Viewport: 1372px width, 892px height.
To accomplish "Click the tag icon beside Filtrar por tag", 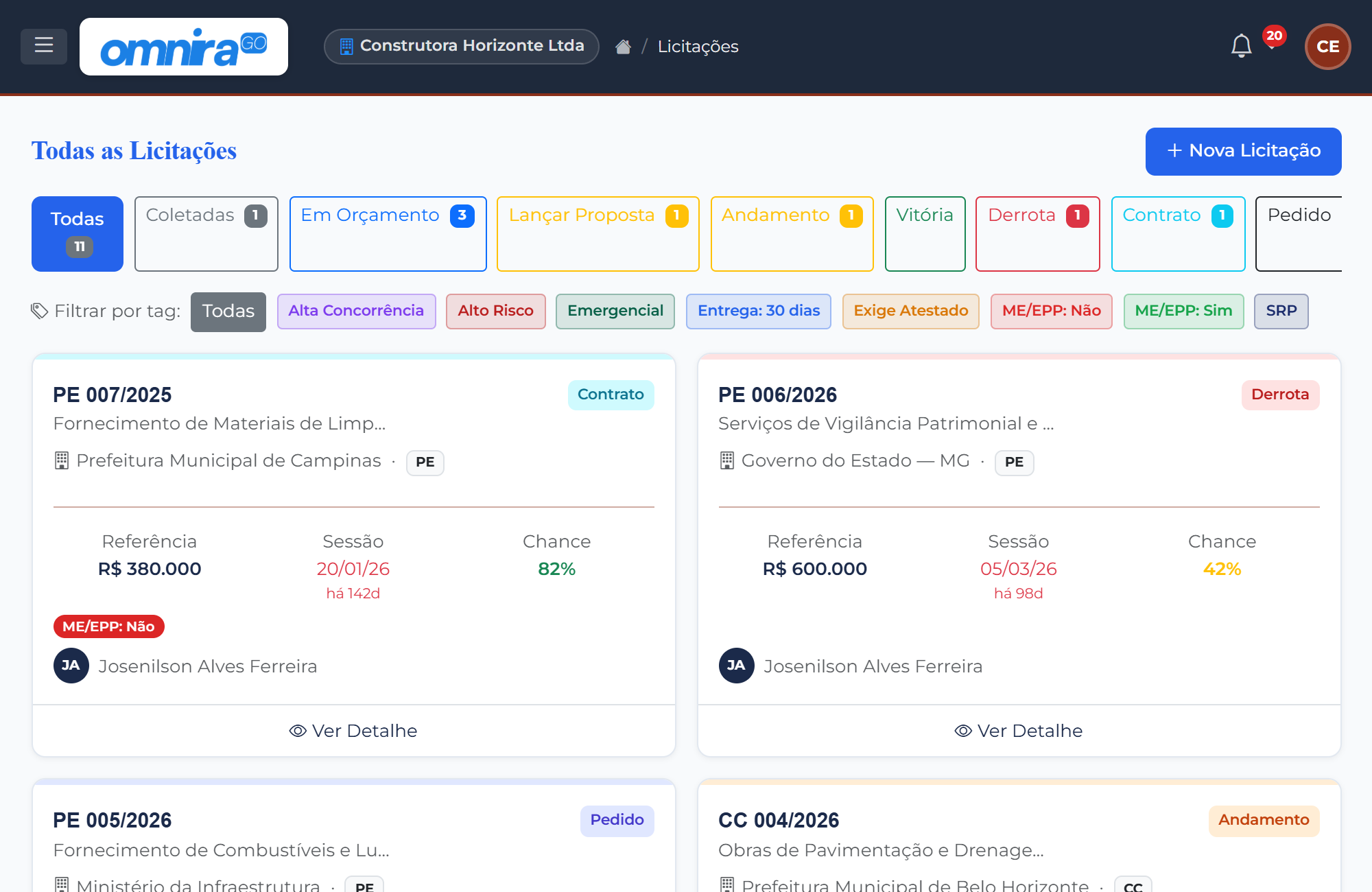I will point(39,312).
